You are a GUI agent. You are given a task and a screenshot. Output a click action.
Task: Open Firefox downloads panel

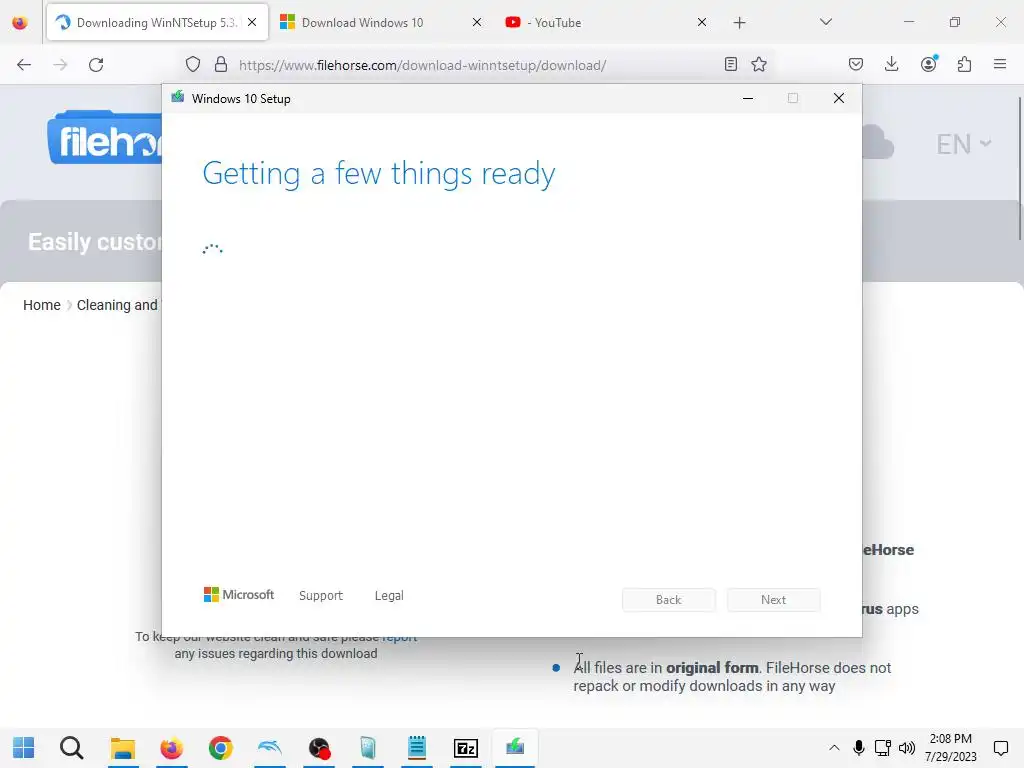pos(891,64)
